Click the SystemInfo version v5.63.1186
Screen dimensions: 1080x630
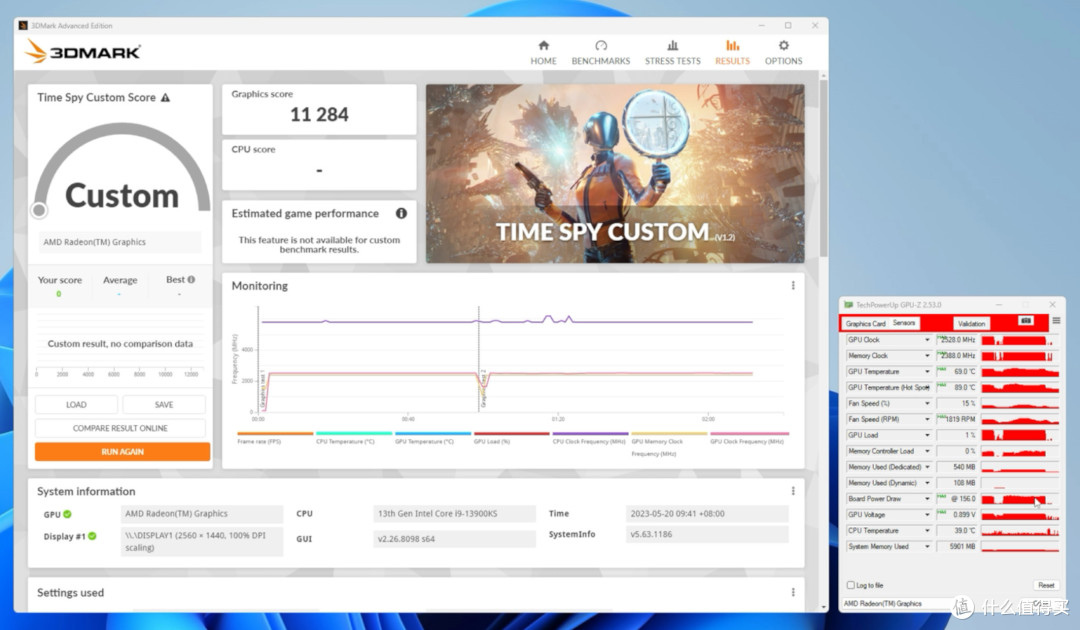pos(707,534)
